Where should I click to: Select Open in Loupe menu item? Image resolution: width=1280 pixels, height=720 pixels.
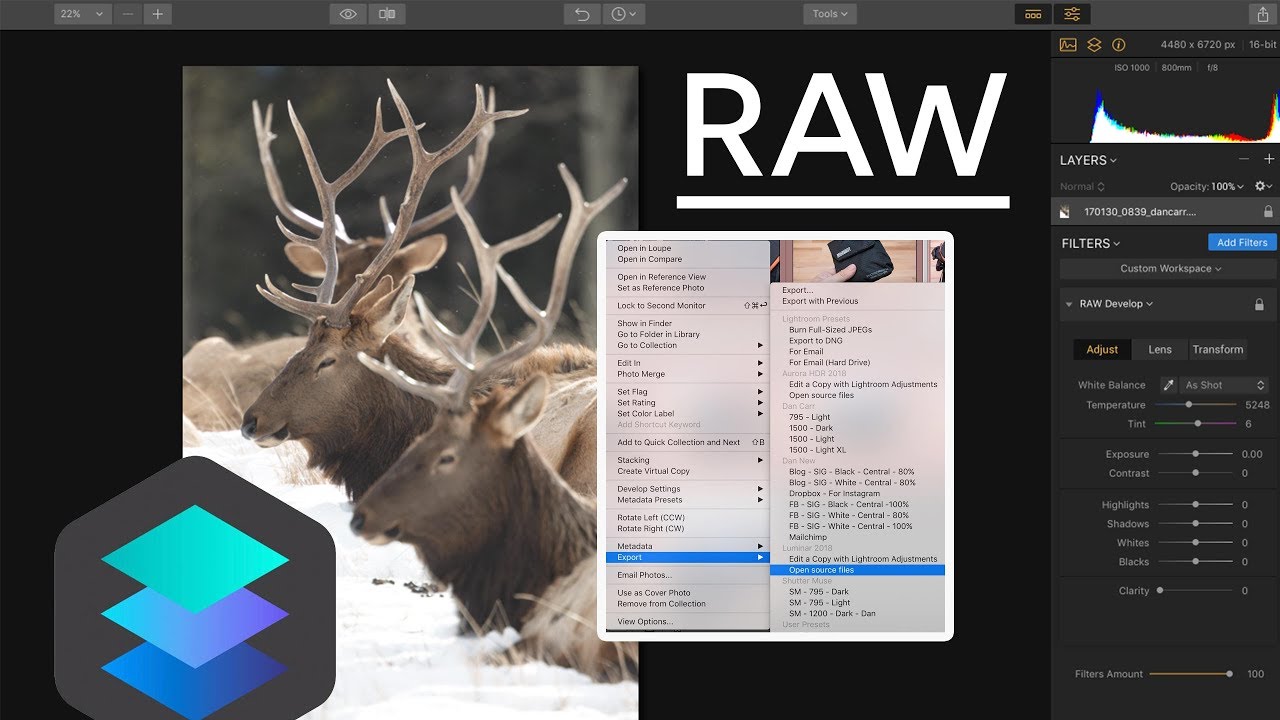688,248
